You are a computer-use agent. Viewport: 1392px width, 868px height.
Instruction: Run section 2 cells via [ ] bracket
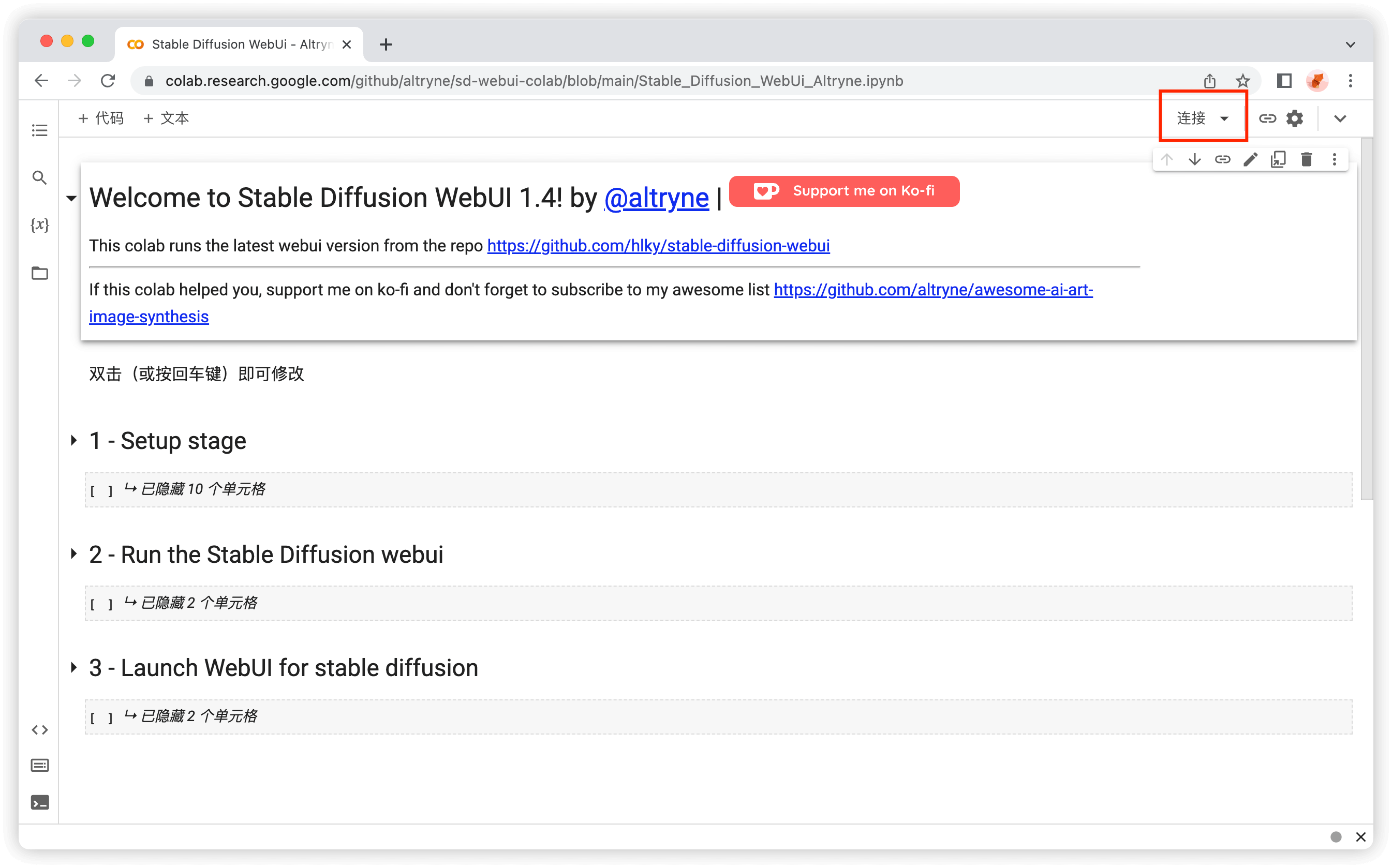101,604
